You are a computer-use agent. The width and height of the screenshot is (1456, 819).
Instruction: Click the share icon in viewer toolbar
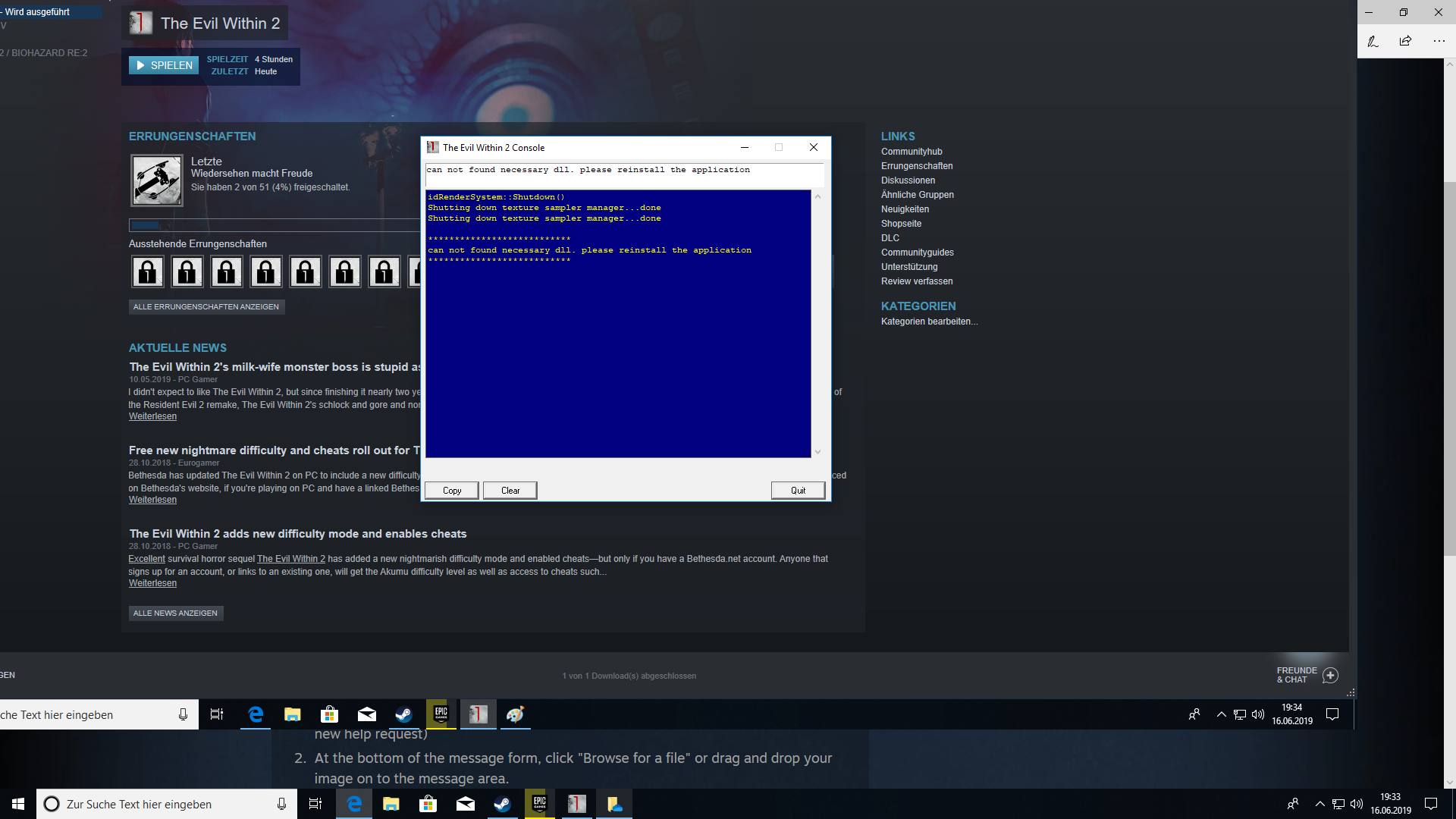[1405, 41]
